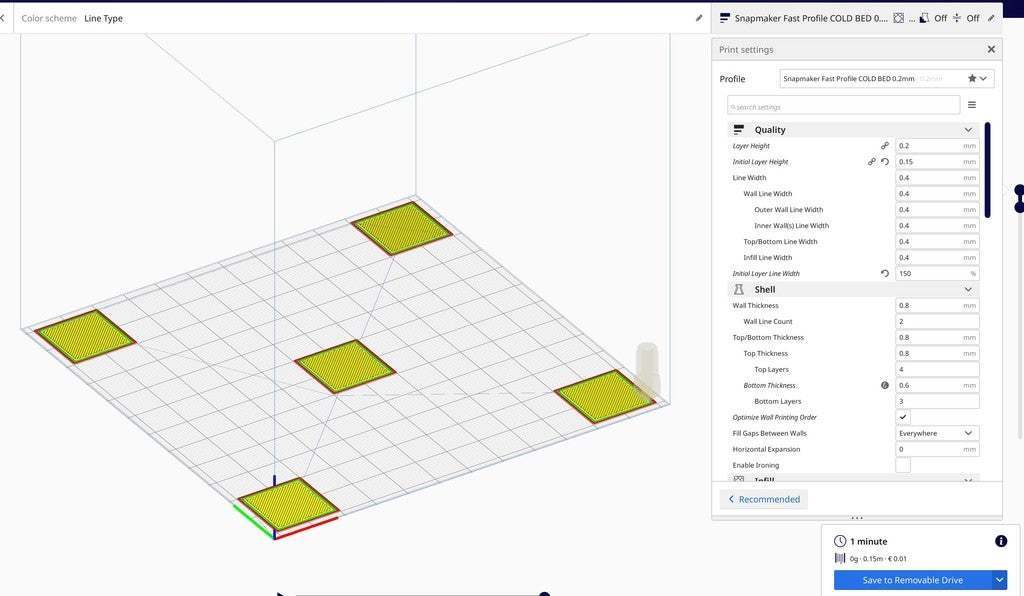Switch back to Recommended settings
Image resolution: width=1024 pixels, height=596 pixels.
[764, 499]
